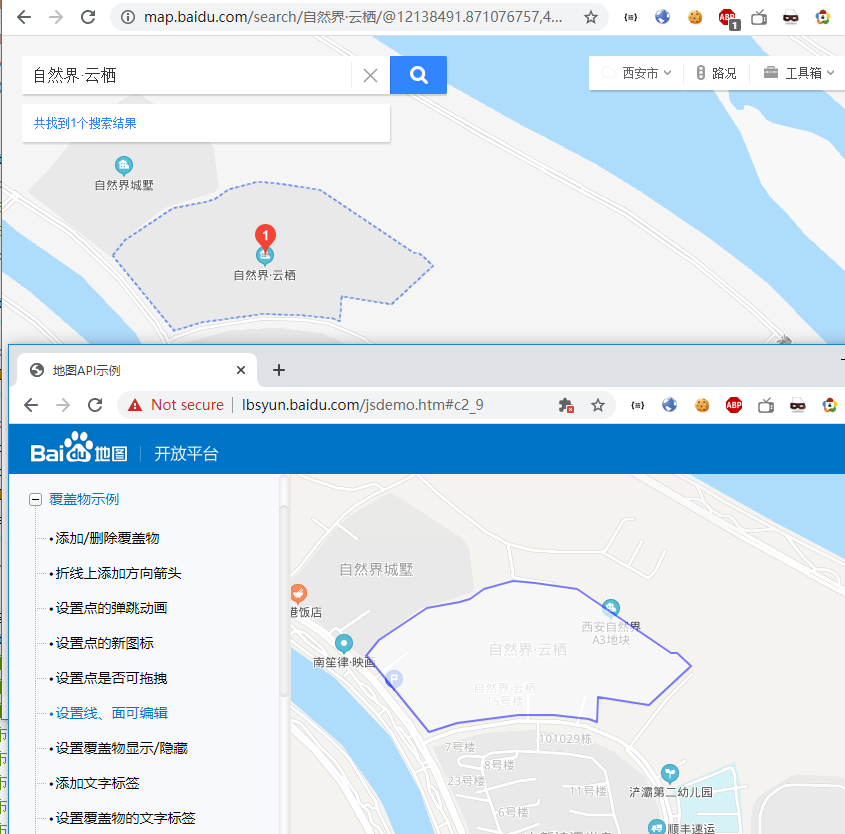This screenshot has width=845, height=834.
Task: Open site info icon beside map.baidu.com URL
Action: tap(128, 17)
